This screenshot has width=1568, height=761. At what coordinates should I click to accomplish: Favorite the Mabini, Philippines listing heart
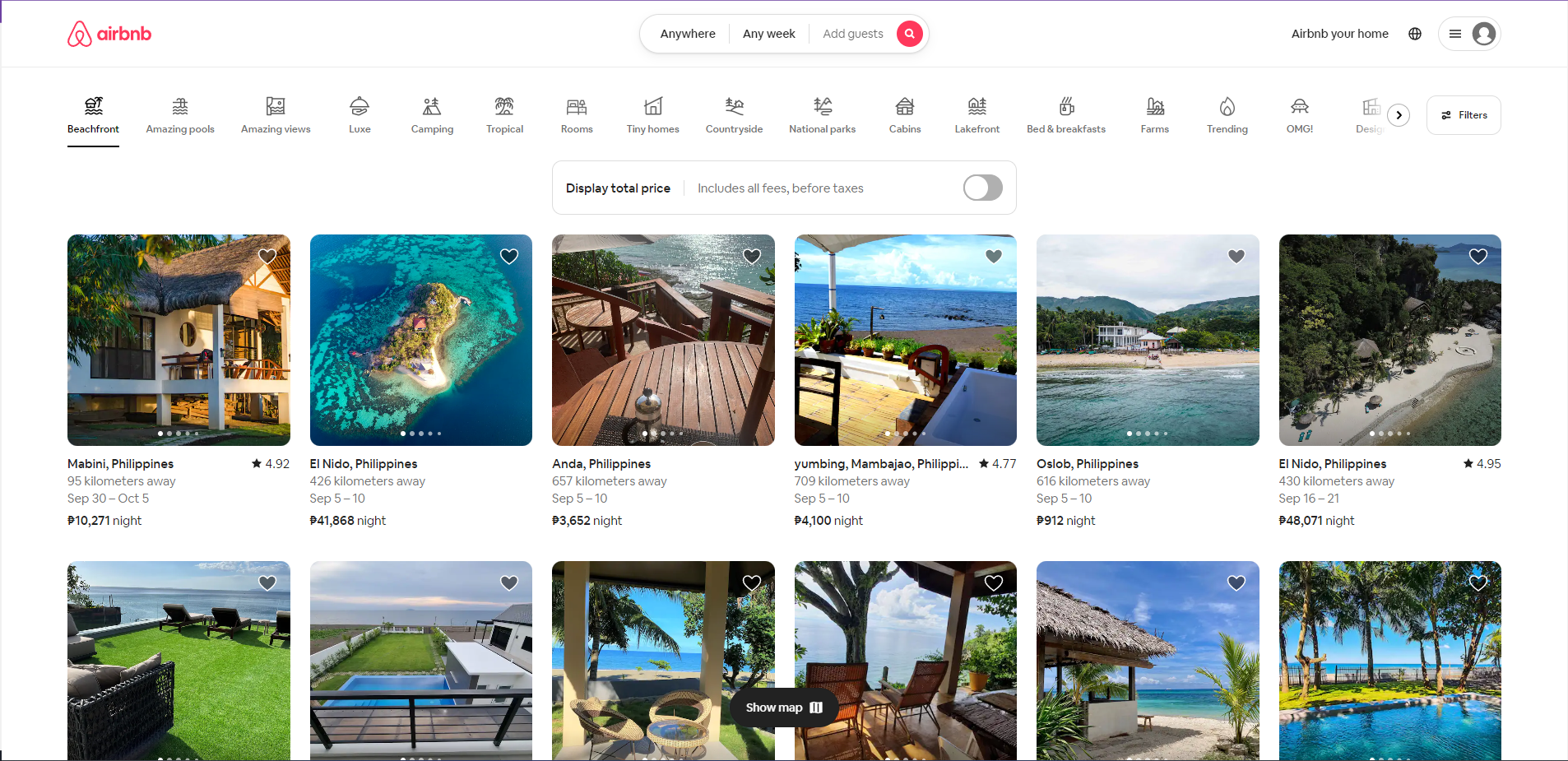click(x=267, y=257)
